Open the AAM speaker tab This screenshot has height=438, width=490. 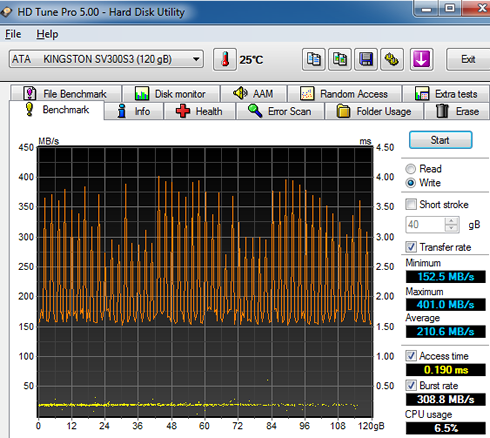[x=254, y=93]
